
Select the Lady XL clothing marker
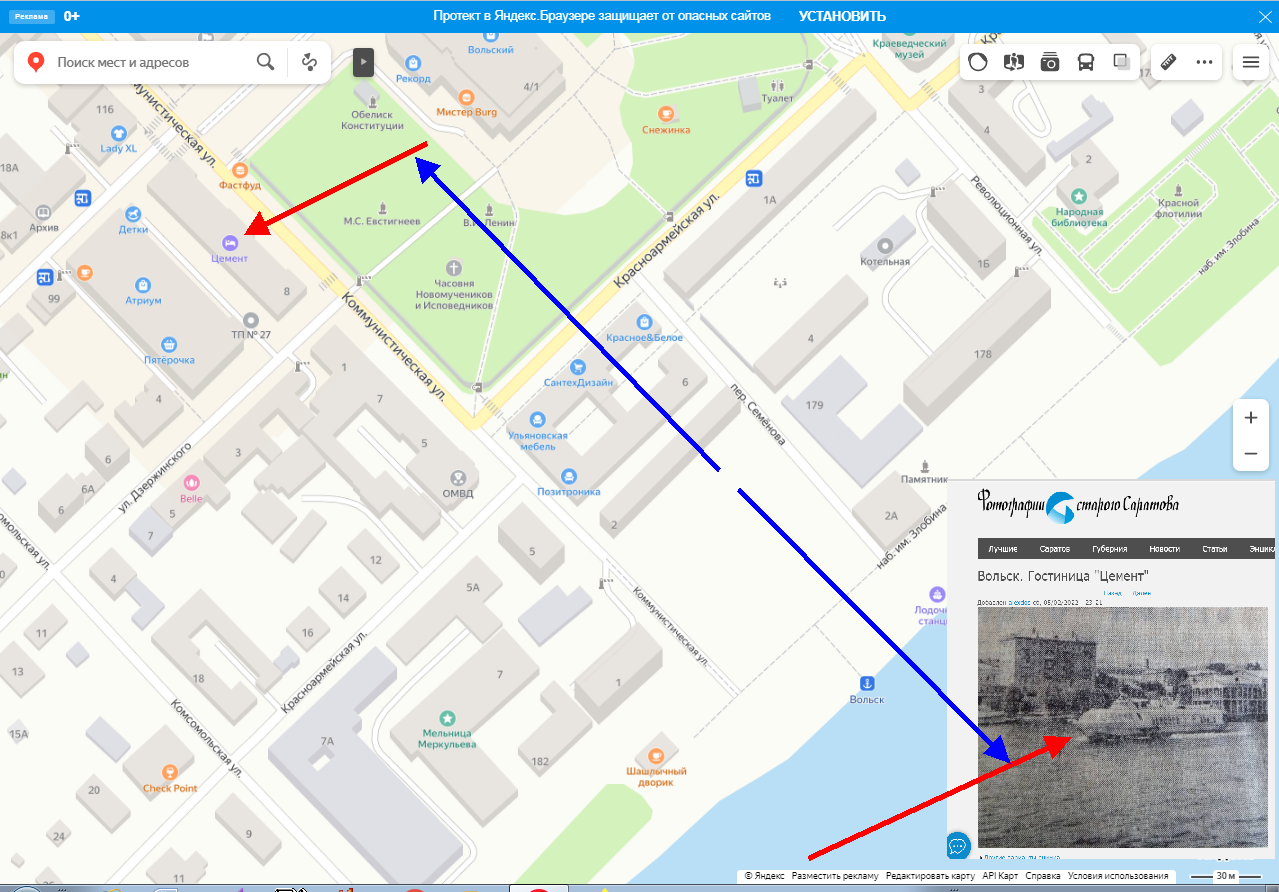coord(118,133)
